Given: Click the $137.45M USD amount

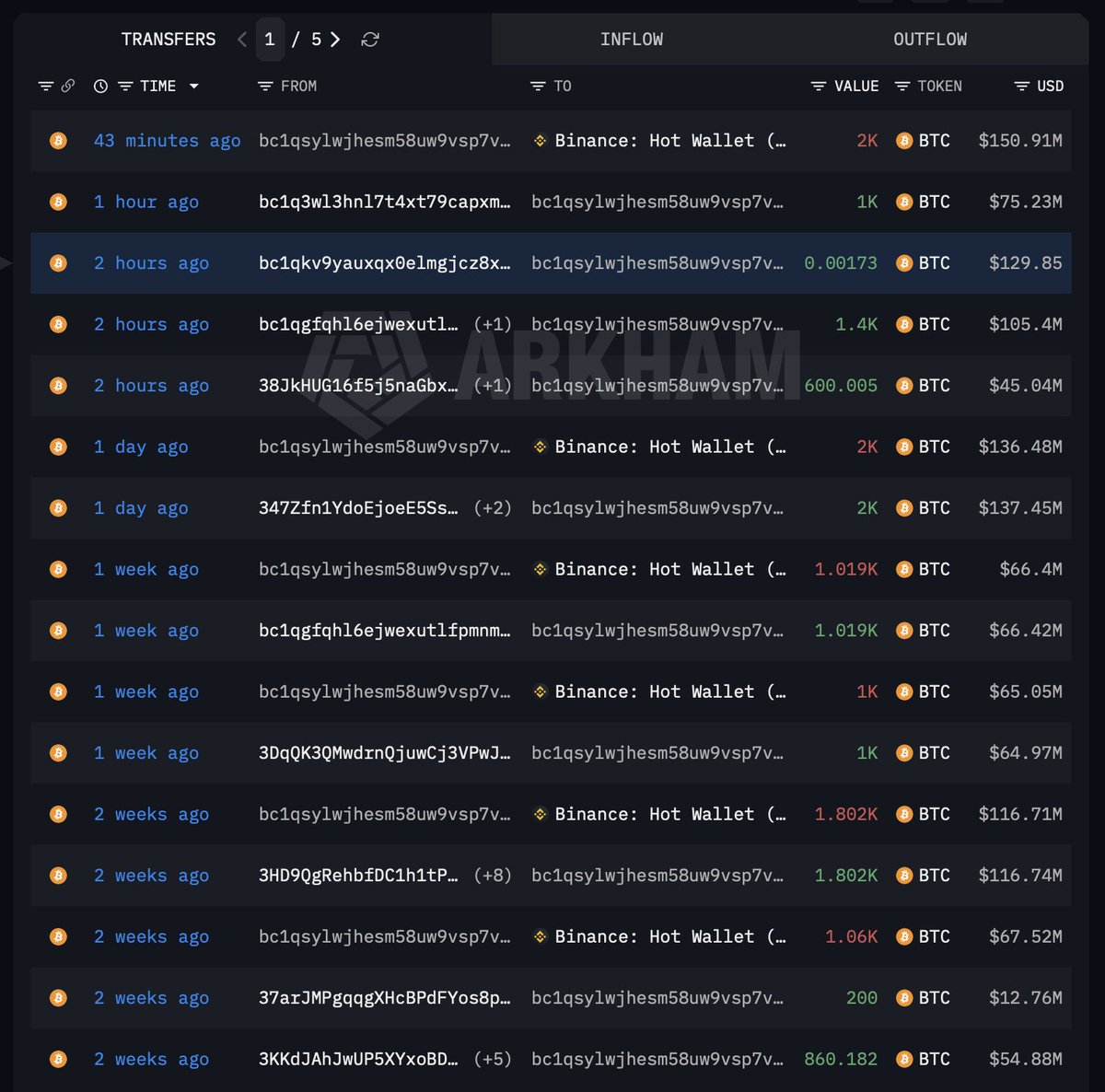Looking at the screenshot, I should (x=1020, y=508).
